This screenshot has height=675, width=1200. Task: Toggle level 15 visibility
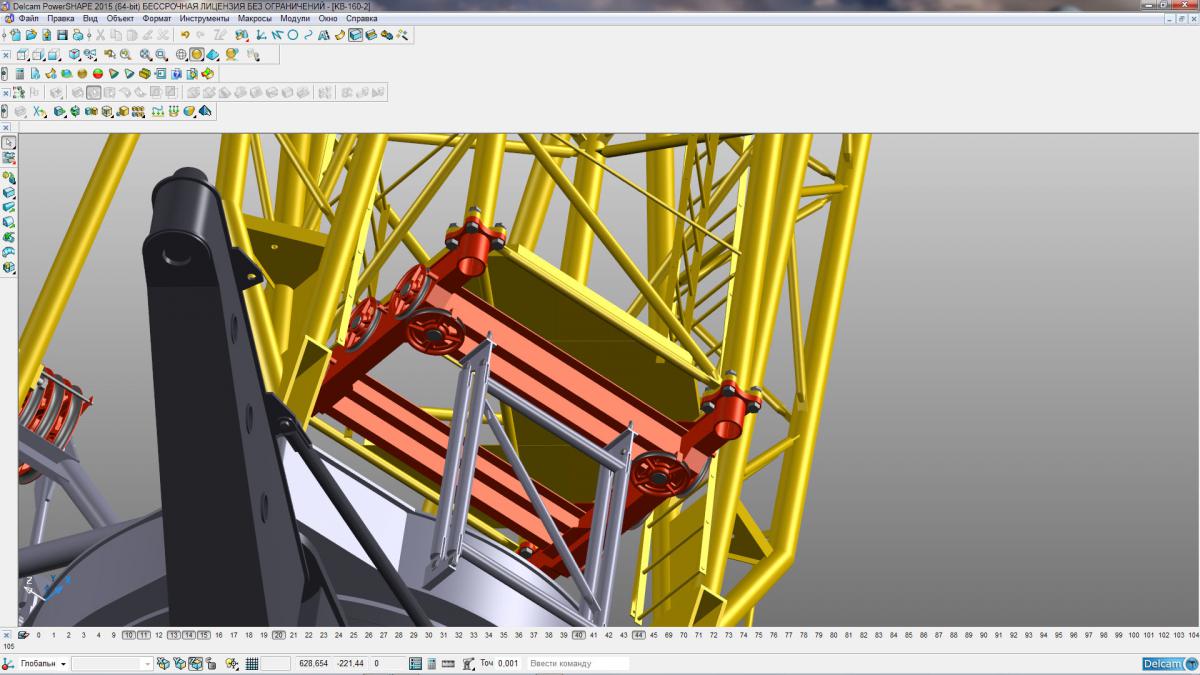(204, 635)
